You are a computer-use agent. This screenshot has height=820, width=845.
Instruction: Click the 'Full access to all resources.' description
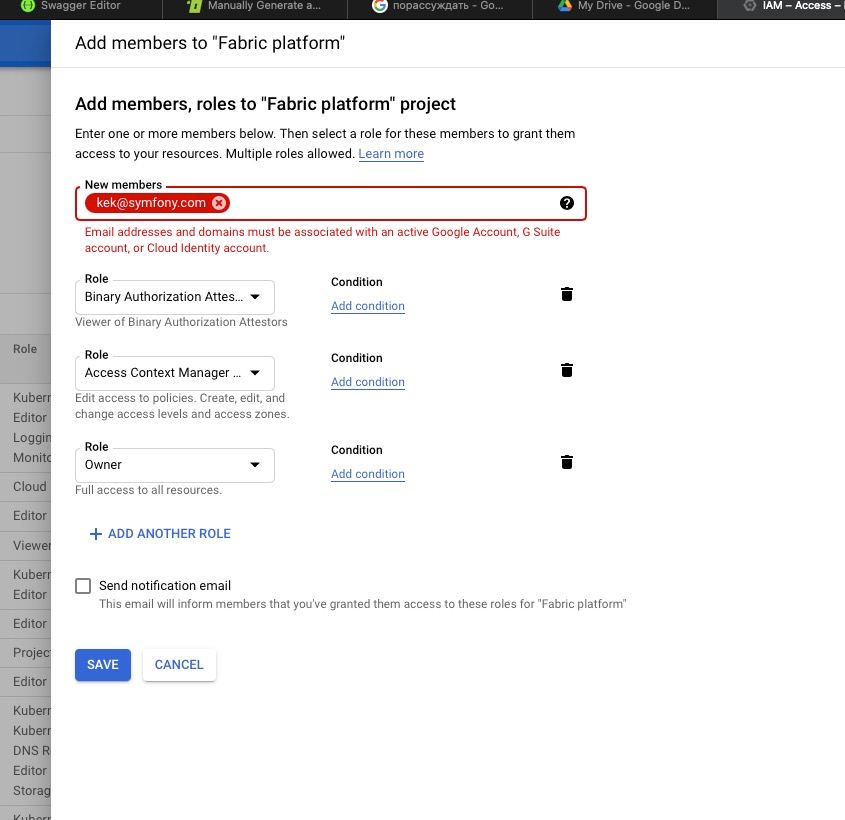tap(148, 490)
